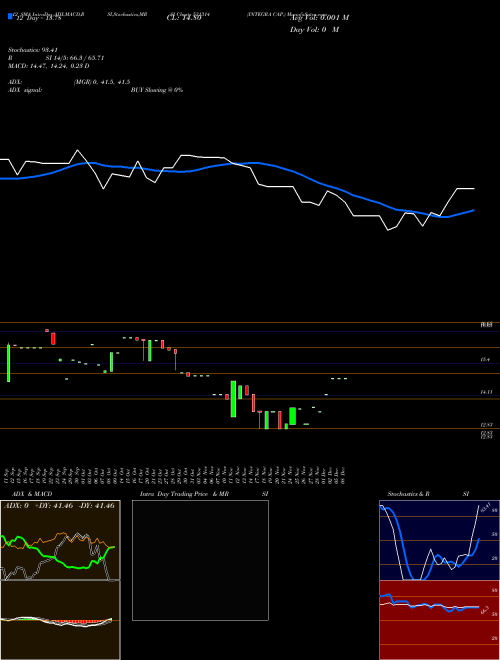Click the 'ADX signal:' label
Image resolution: width=500 pixels, height=660 pixels.
click(25, 90)
